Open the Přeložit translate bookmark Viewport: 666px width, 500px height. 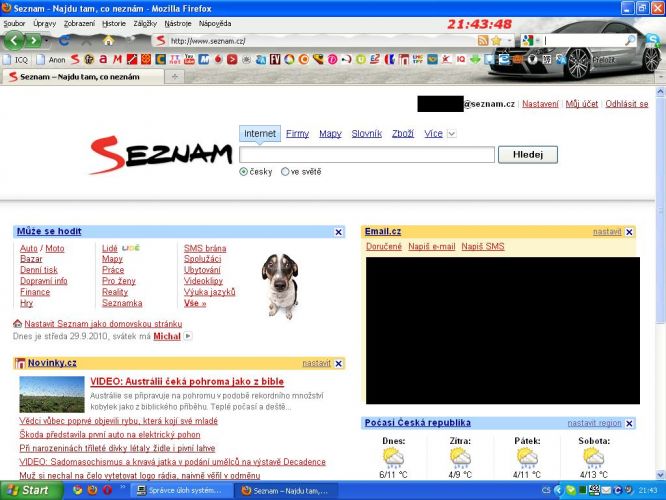coord(604,60)
